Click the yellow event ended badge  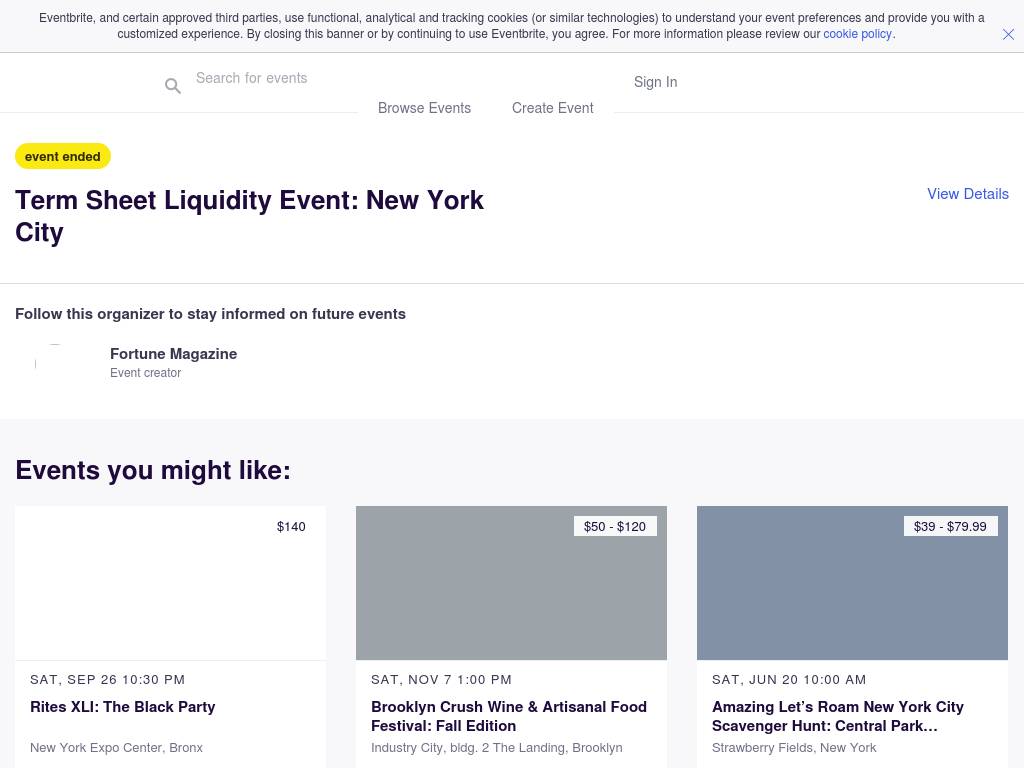pyautogui.click(x=63, y=157)
